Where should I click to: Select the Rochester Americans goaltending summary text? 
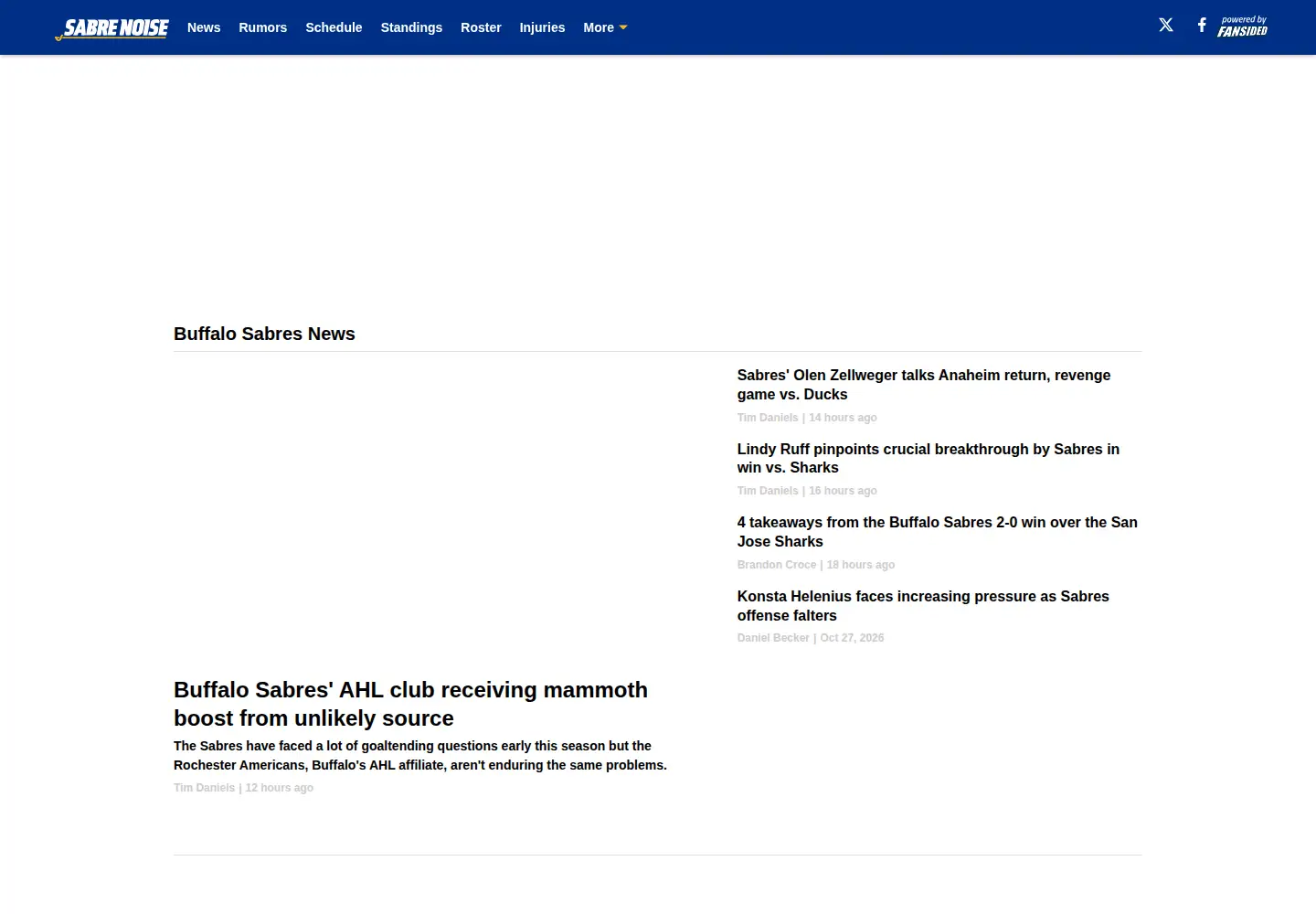420,756
